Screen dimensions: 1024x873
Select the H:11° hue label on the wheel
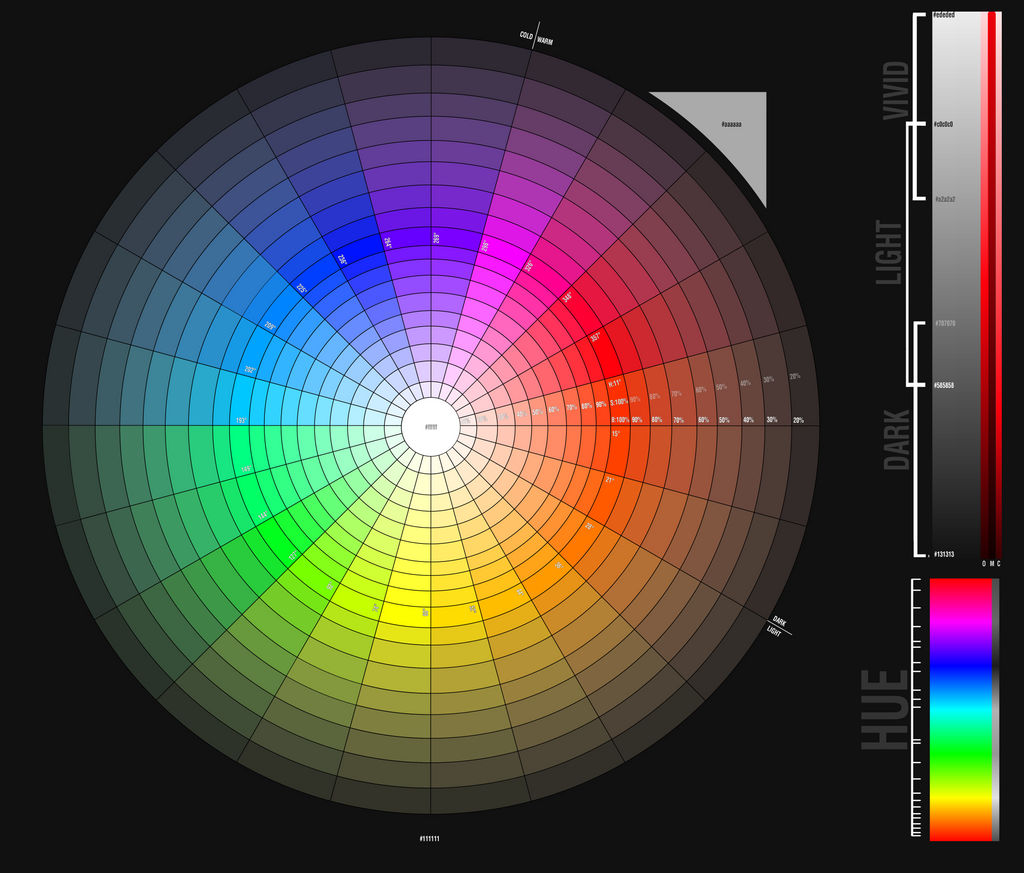pyautogui.click(x=615, y=382)
